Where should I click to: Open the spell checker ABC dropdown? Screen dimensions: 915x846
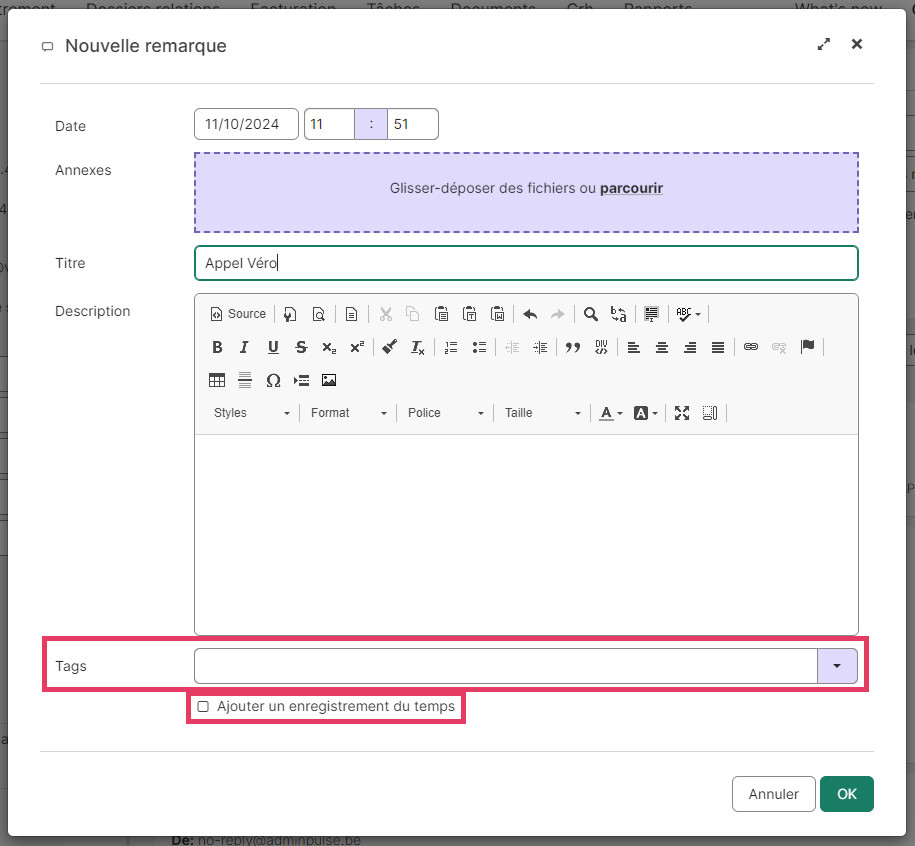tap(688, 314)
